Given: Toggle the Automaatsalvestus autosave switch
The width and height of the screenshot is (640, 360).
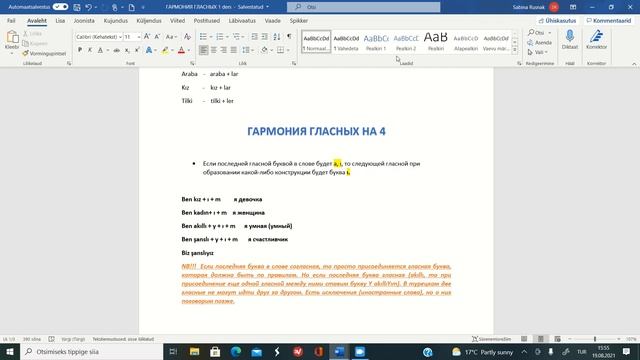Looking at the screenshot, I should [x=60, y=7].
